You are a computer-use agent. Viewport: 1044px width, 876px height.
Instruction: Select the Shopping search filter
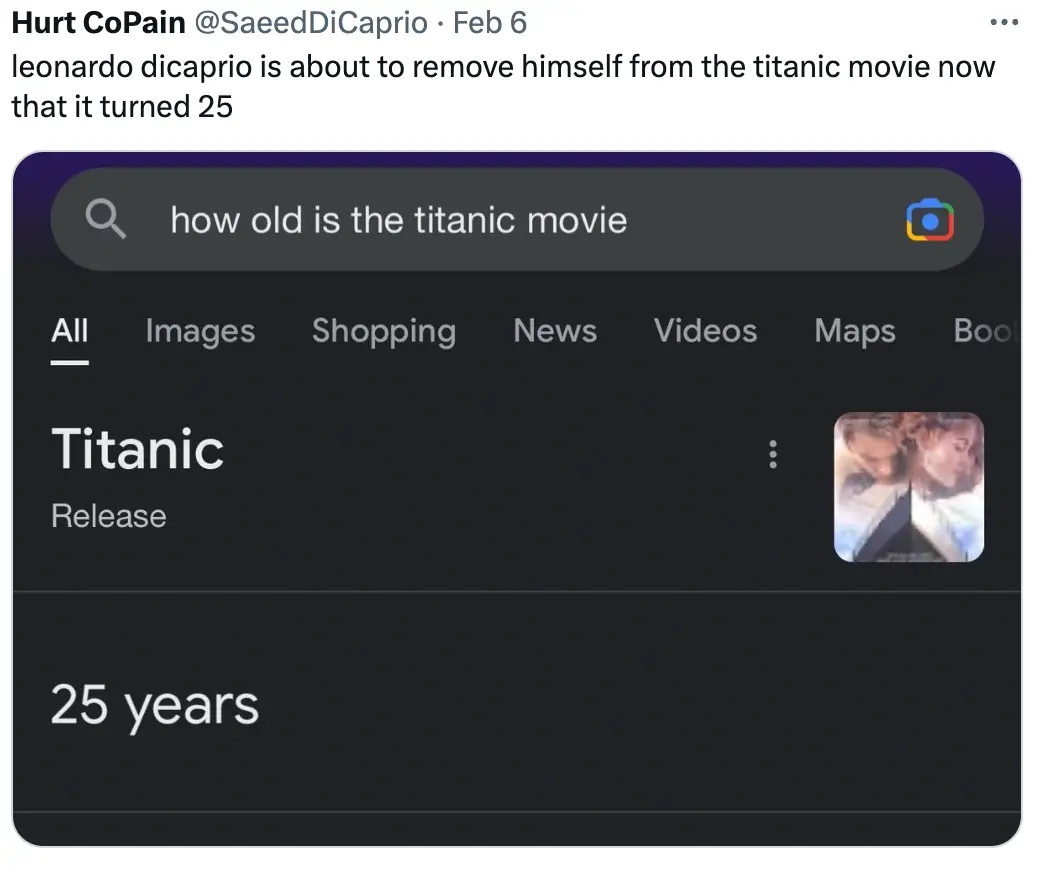click(x=383, y=331)
